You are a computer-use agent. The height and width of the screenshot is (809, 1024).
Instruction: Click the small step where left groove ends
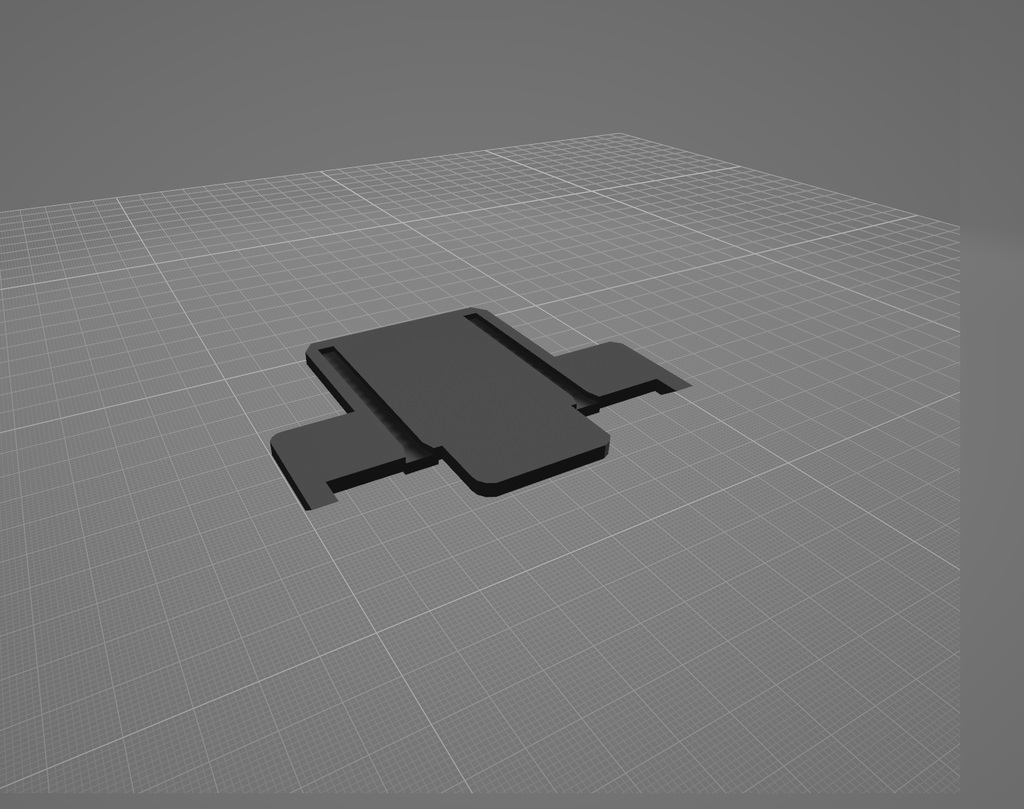click(x=420, y=461)
